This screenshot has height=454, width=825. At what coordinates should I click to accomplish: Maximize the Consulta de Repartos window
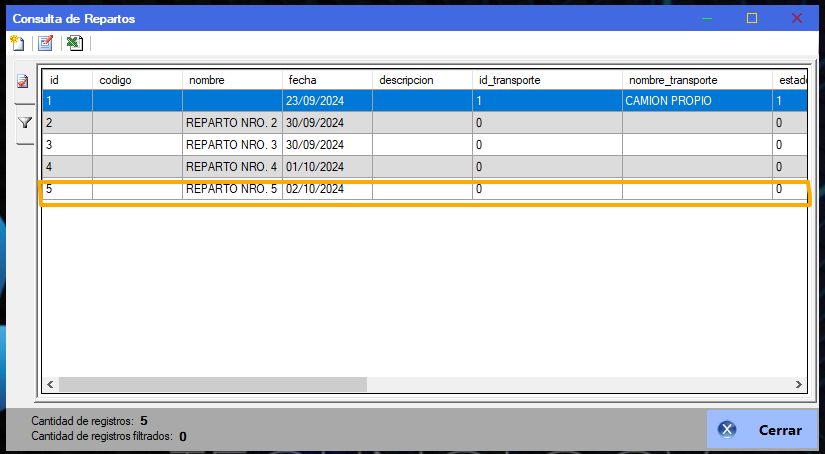click(752, 18)
